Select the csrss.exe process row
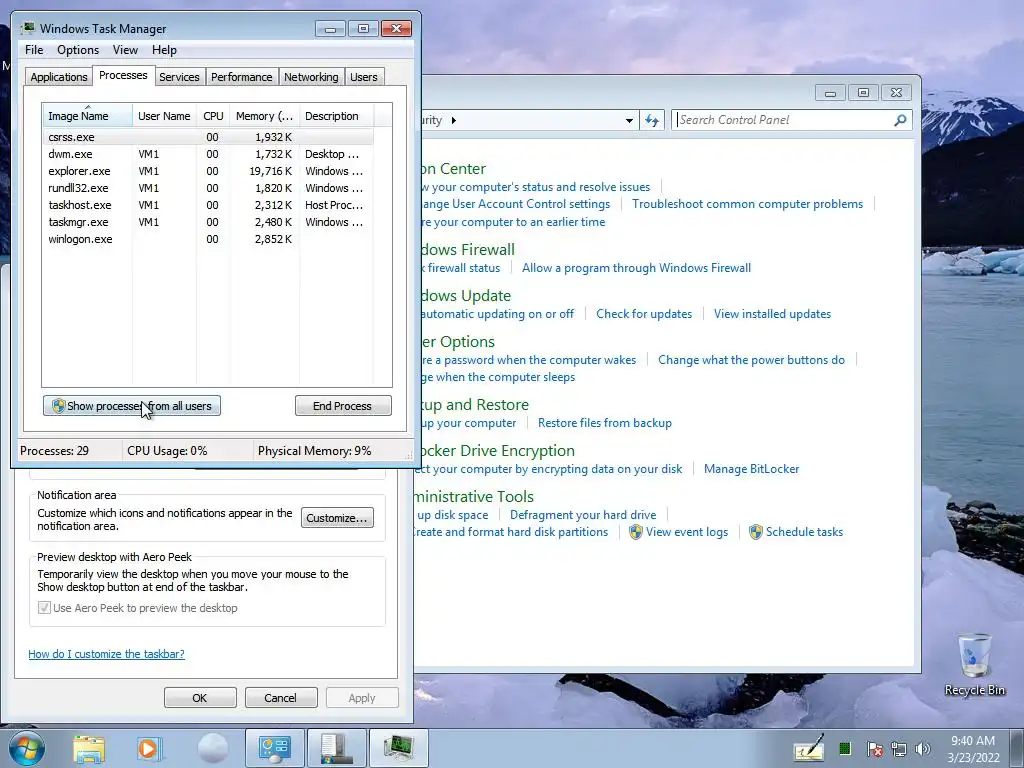Screen dimensions: 1024x768 point(208,137)
